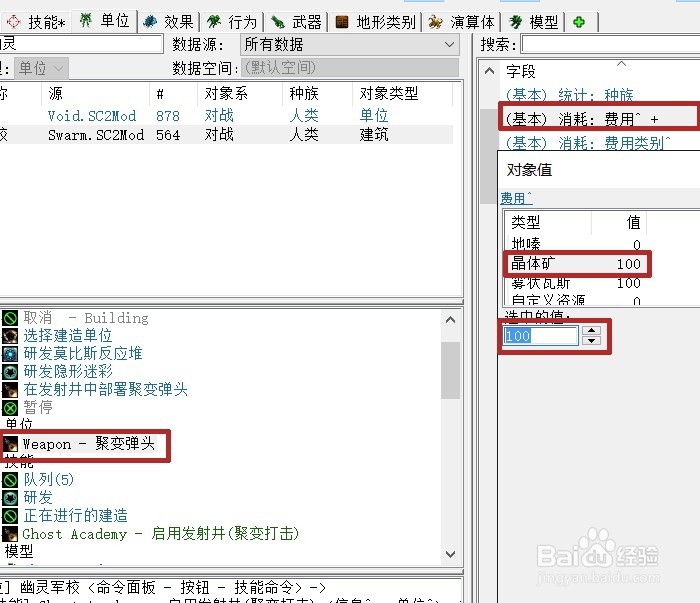Open 研发莫比斯反应堆 entry
The image size is (700, 603).
tap(83, 353)
